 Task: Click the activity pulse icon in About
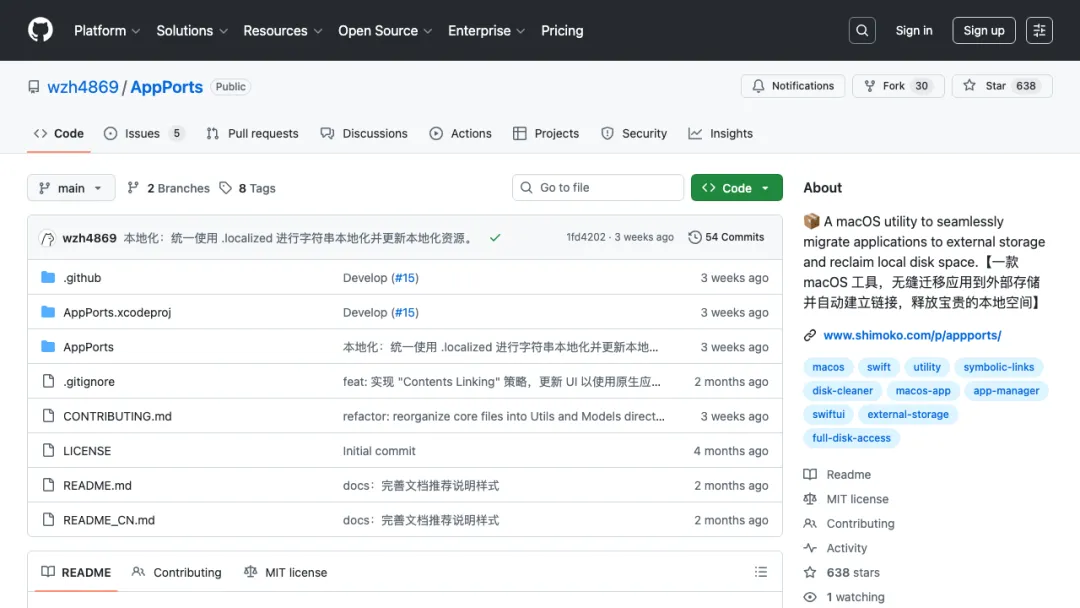pos(810,548)
